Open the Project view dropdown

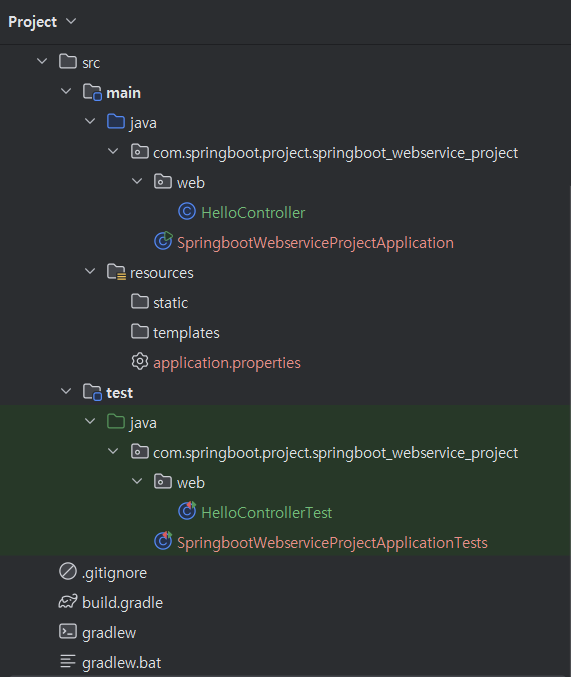[42, 22]
